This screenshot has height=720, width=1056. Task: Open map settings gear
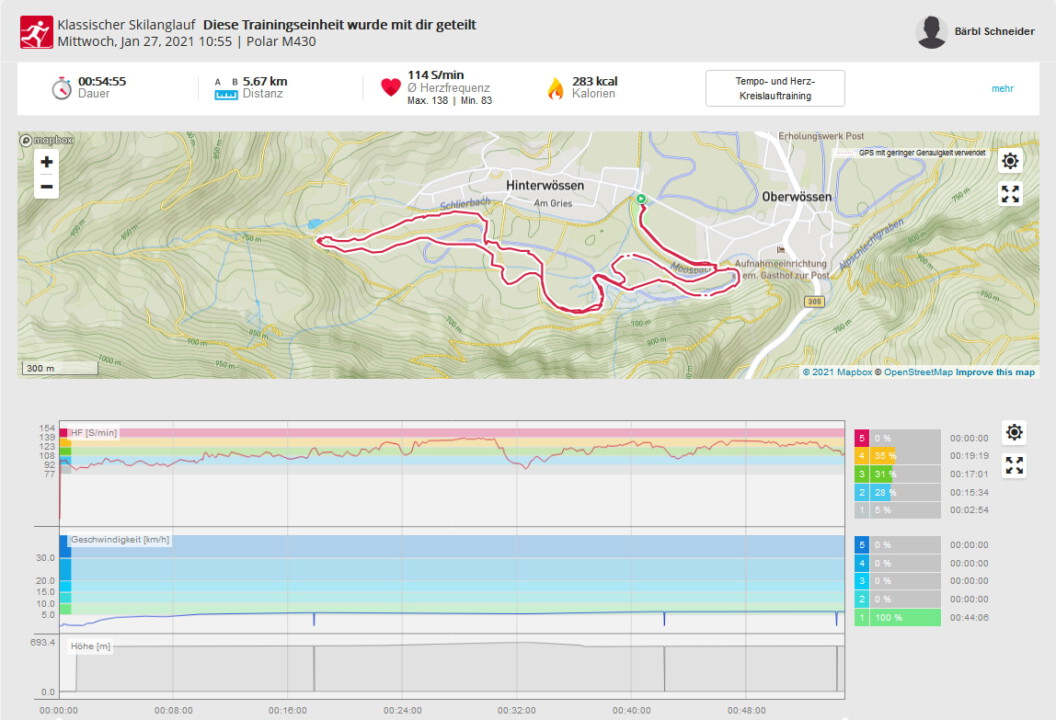1010,161
